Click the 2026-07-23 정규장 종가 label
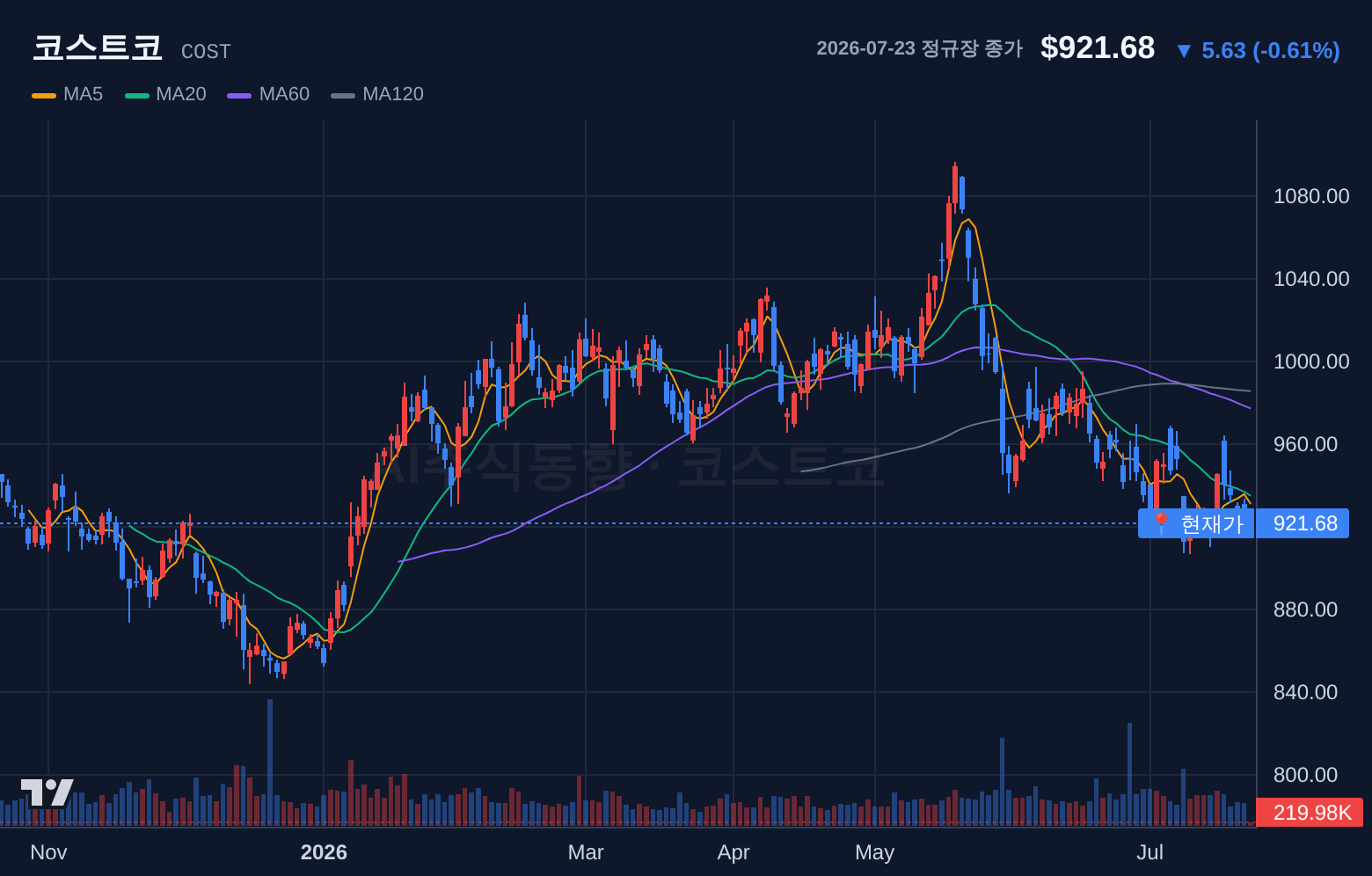Image resolution: width=1372 pixels, height=876 pixels. pyautogui.click(x=919, y=48)
